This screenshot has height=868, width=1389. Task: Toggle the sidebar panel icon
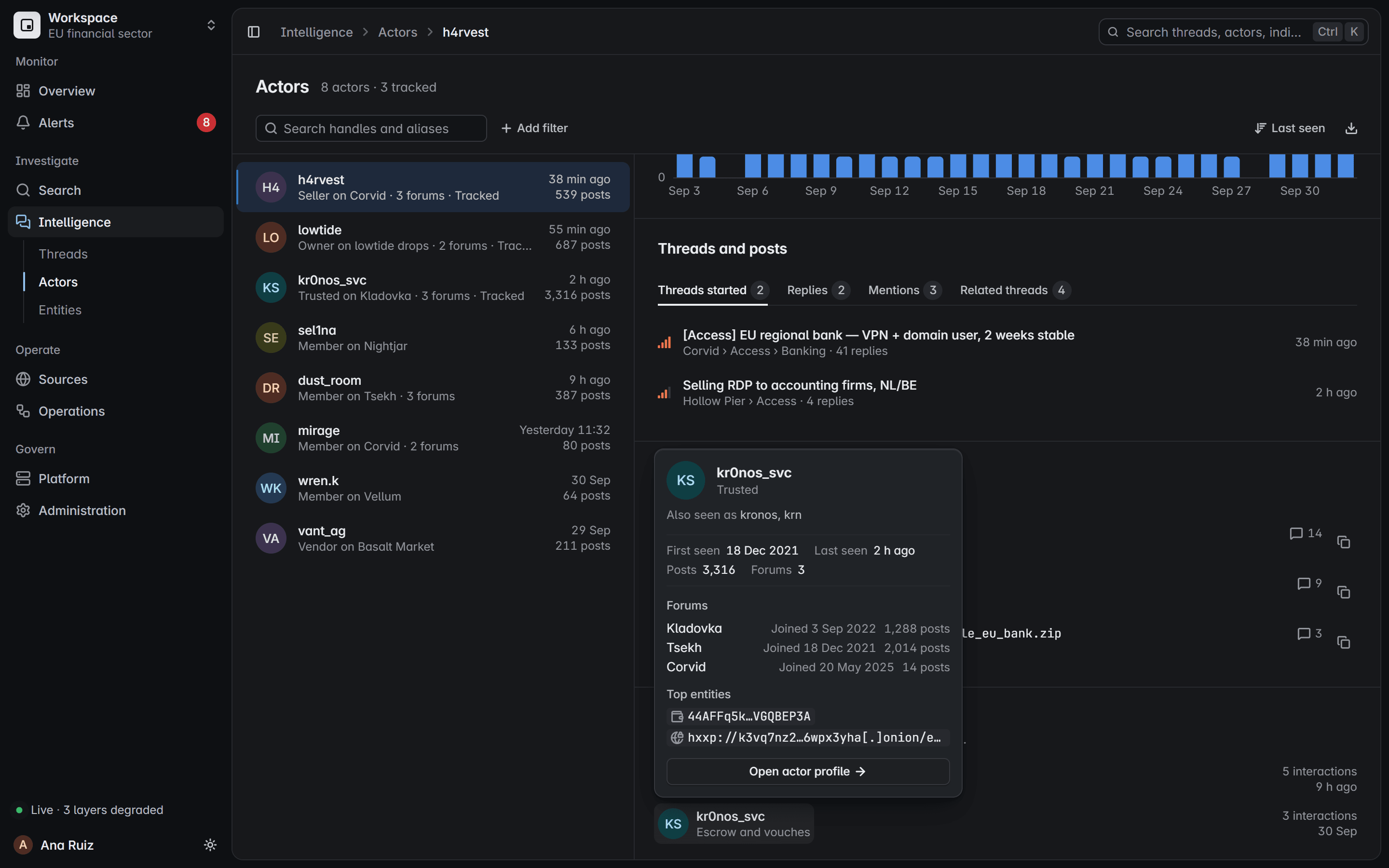[254, 32]
